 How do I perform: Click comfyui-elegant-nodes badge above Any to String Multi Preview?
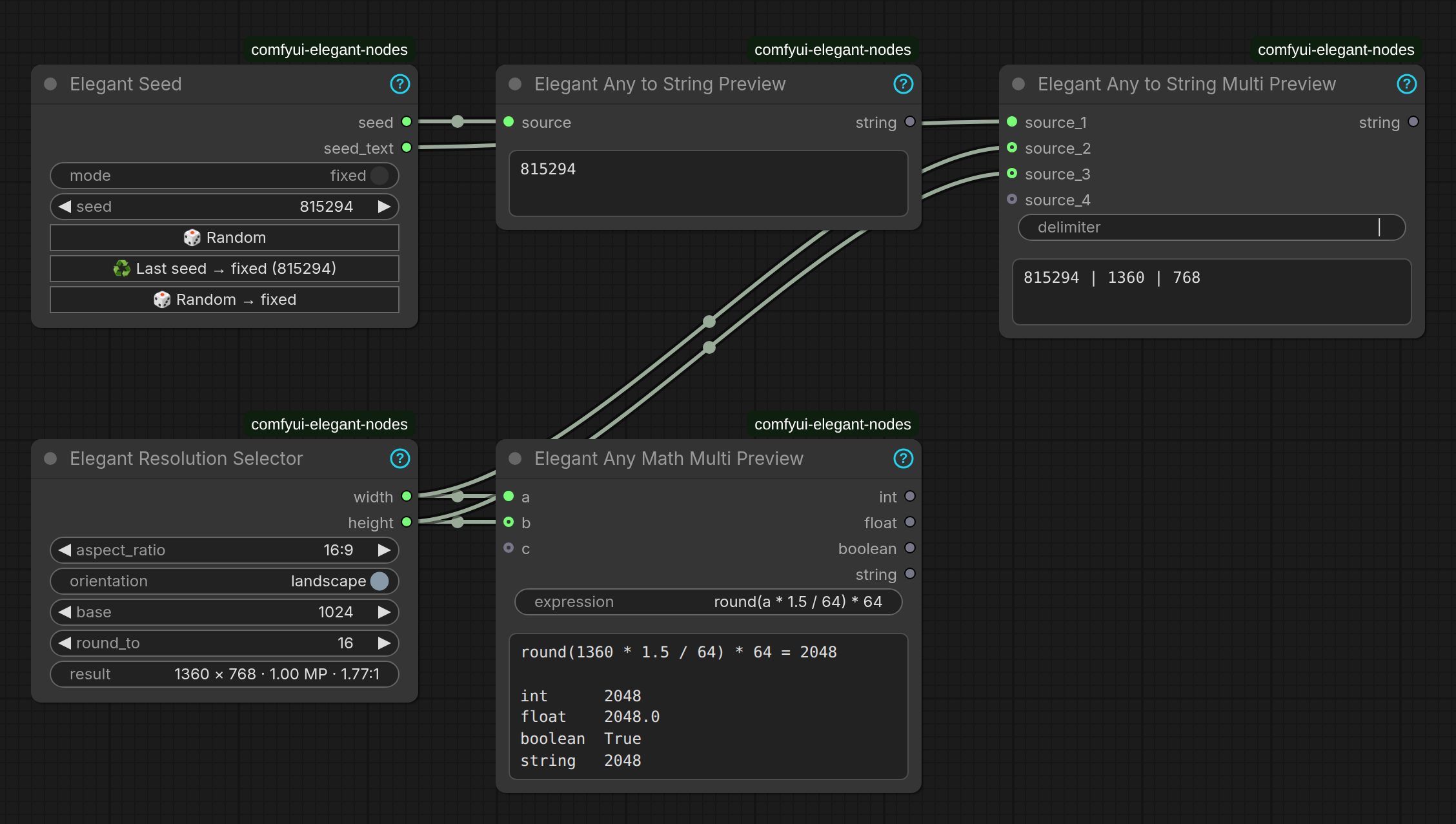point(1336,50)
